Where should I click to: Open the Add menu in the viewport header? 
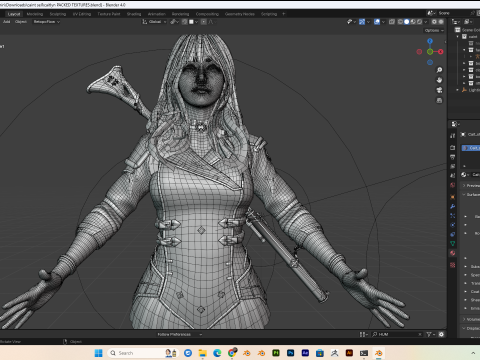7,22
